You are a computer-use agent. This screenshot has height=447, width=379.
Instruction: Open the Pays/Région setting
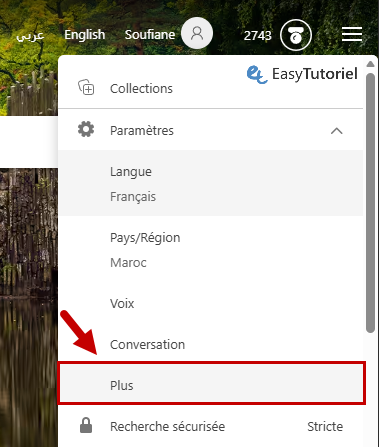(211, 250)
